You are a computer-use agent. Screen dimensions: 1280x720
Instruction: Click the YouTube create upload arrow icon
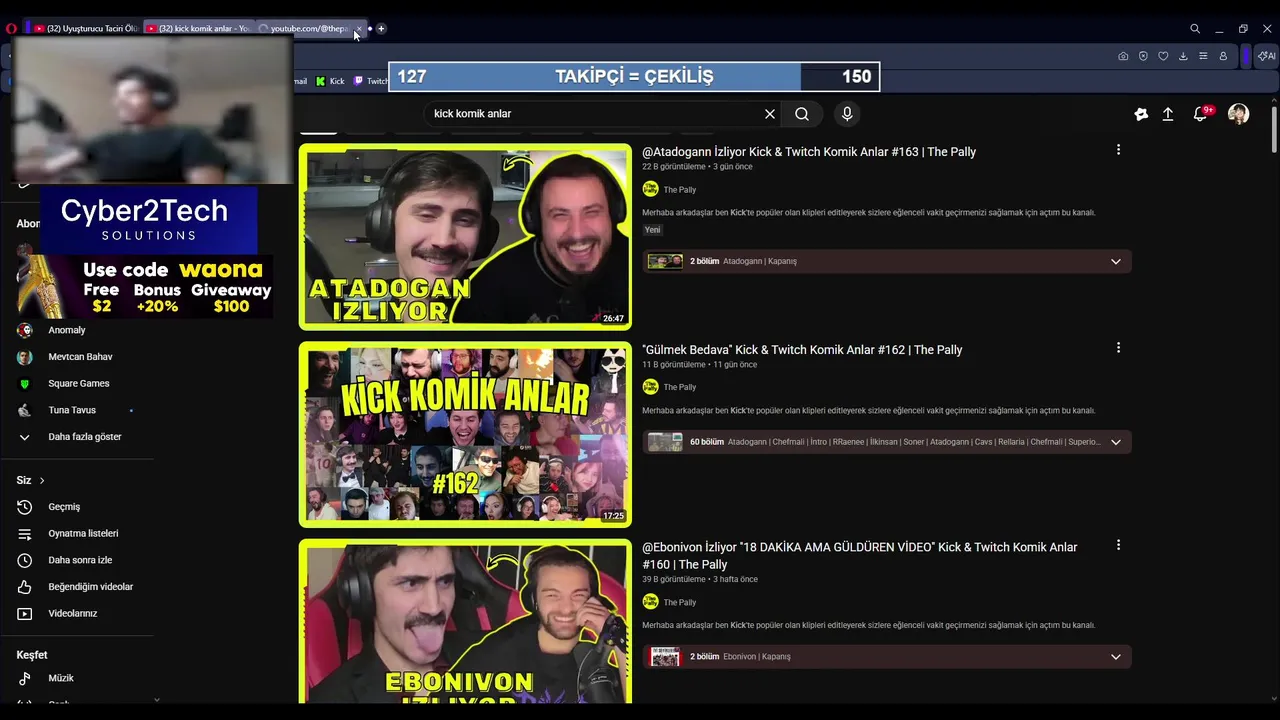[1168, 114]
